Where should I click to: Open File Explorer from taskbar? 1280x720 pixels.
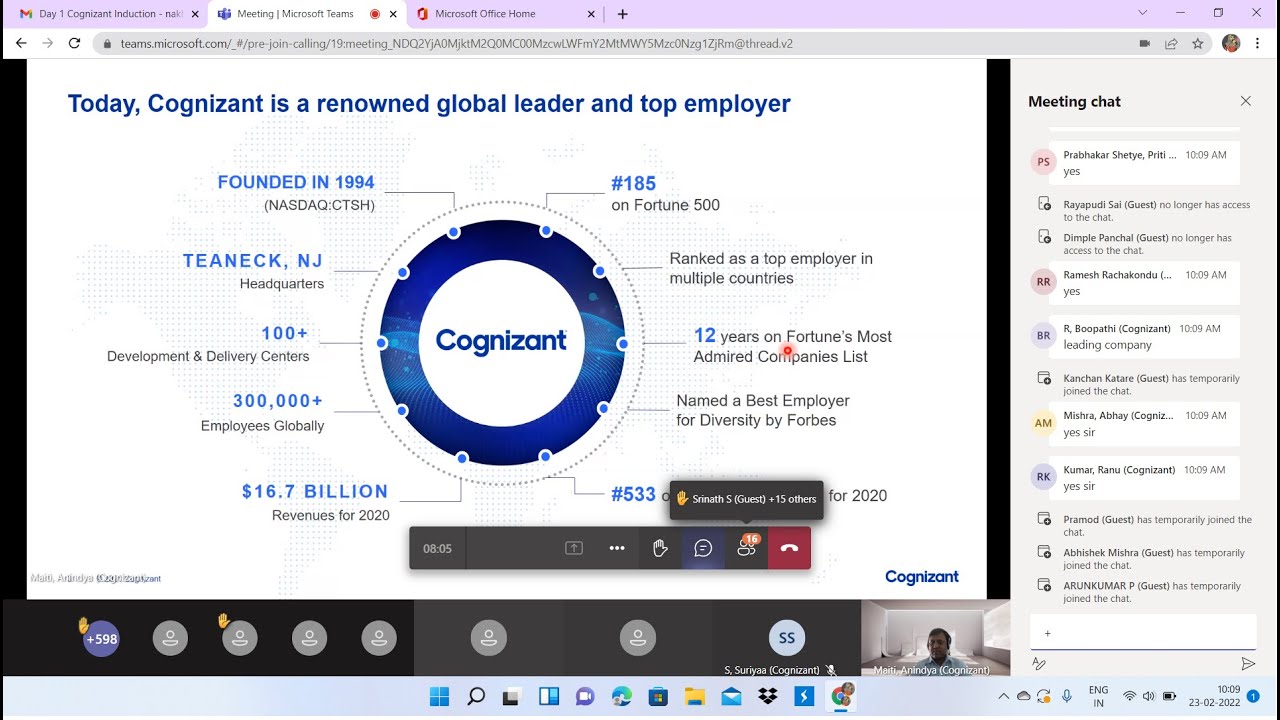click(x=694, y=697)
